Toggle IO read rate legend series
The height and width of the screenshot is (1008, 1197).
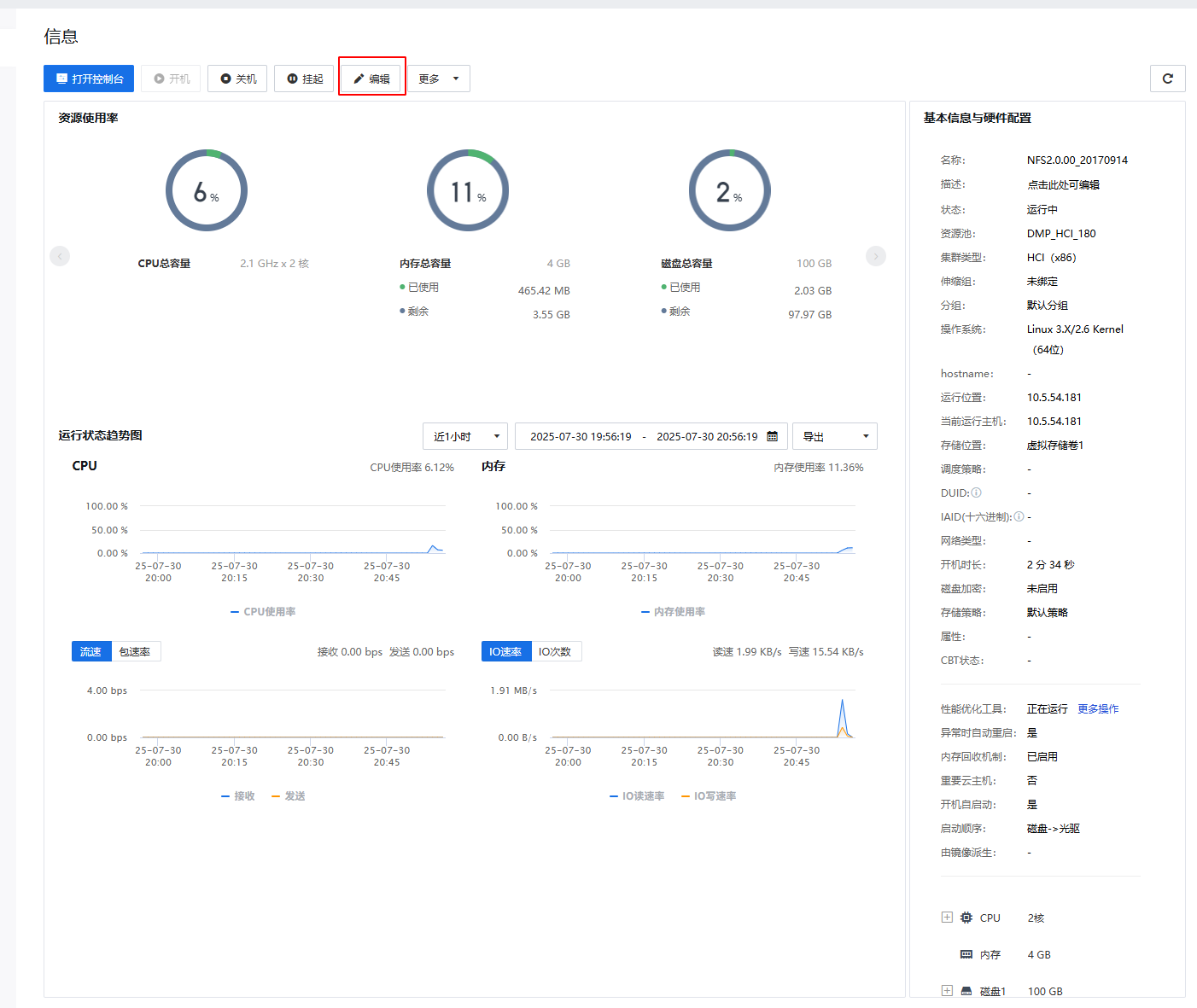(636, 796)
